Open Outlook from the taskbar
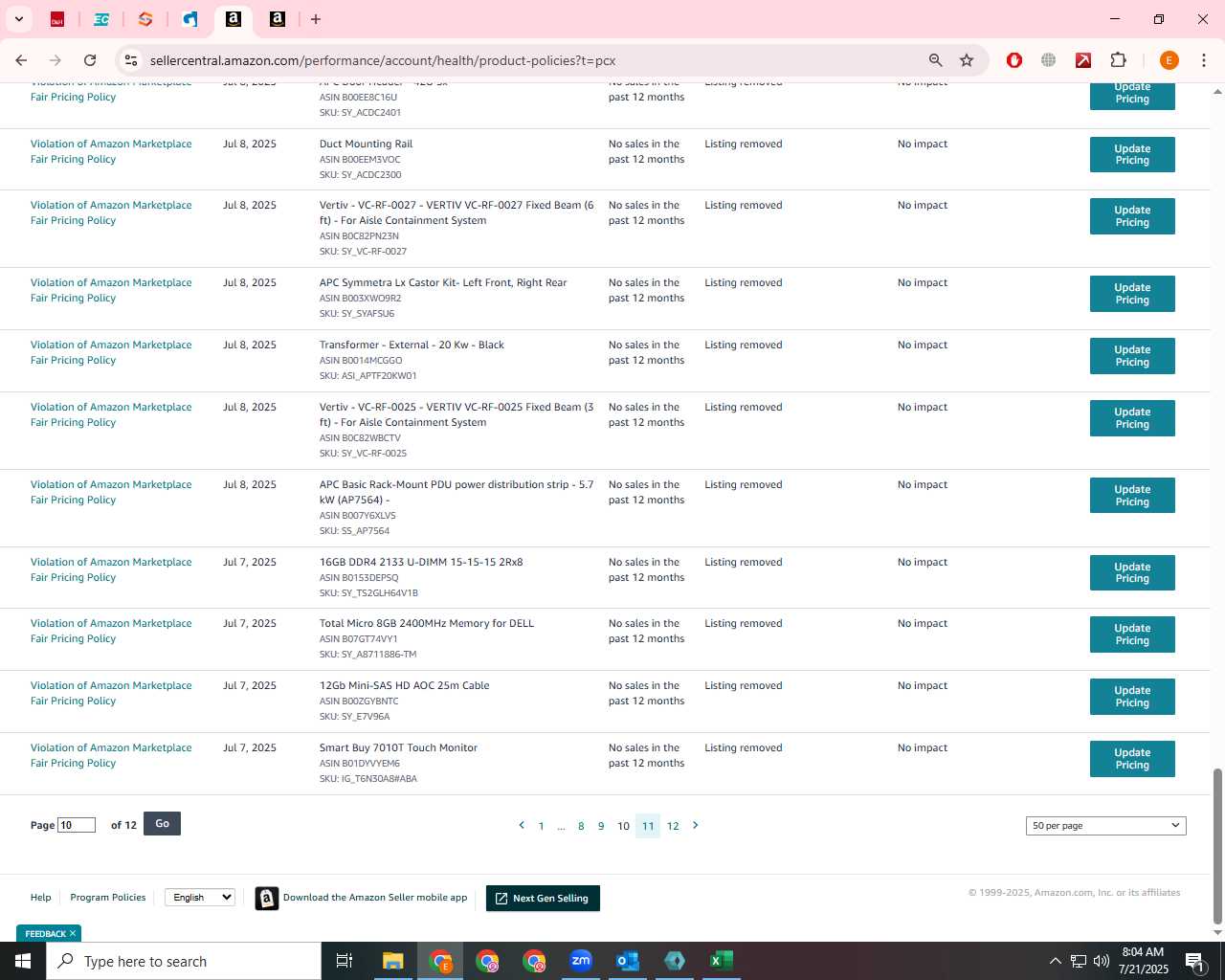Image resolution: width=1225 pixels, height=980 pixels. tap(628, 961)
